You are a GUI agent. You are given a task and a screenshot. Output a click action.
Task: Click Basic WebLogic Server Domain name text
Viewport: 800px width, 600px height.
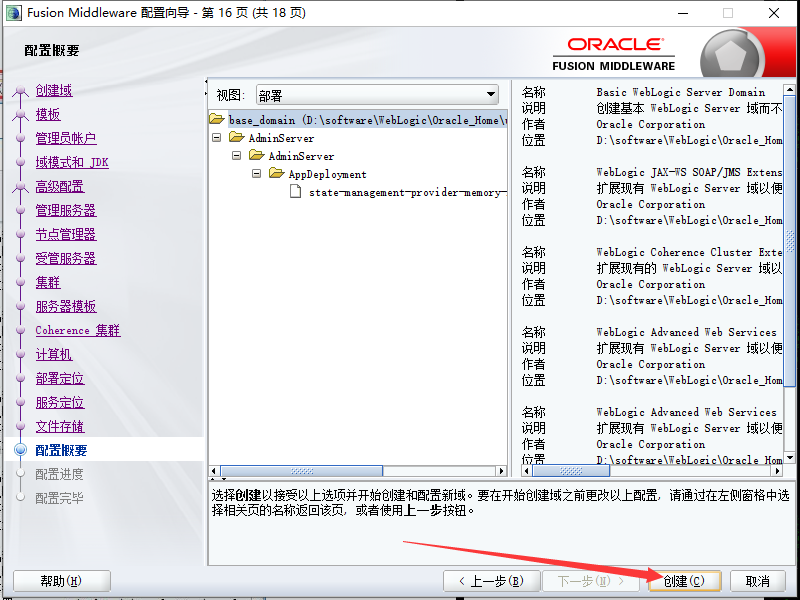[681, 92]
